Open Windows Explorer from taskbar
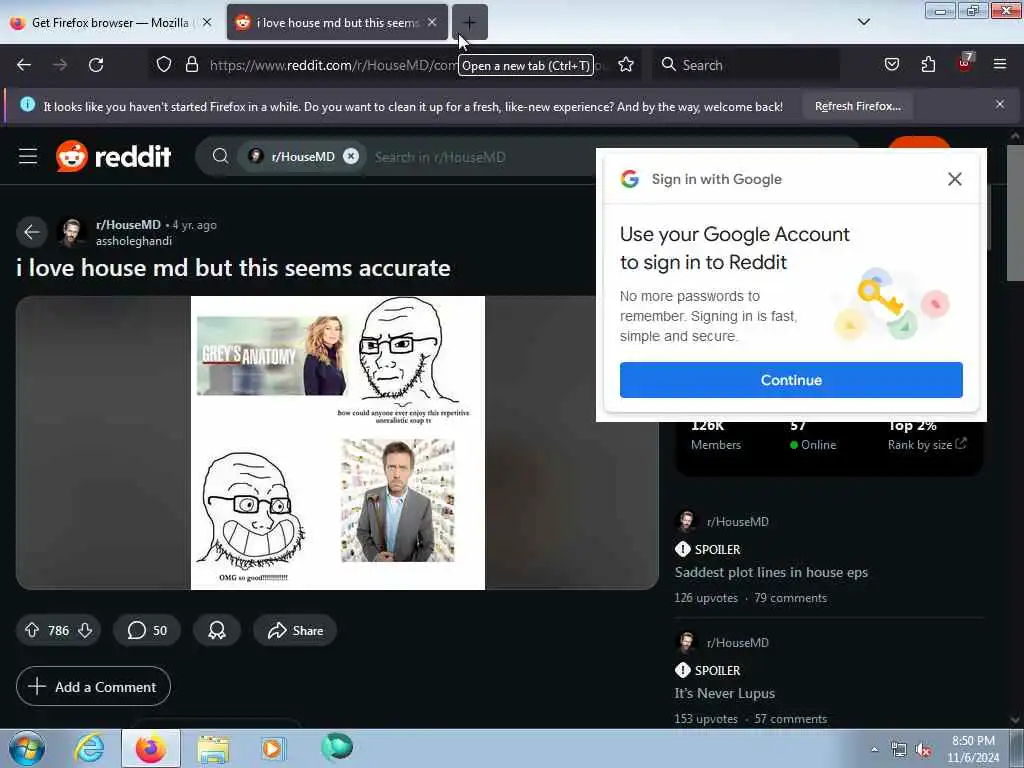1024x768 pixels. click(x=213, y=749)
